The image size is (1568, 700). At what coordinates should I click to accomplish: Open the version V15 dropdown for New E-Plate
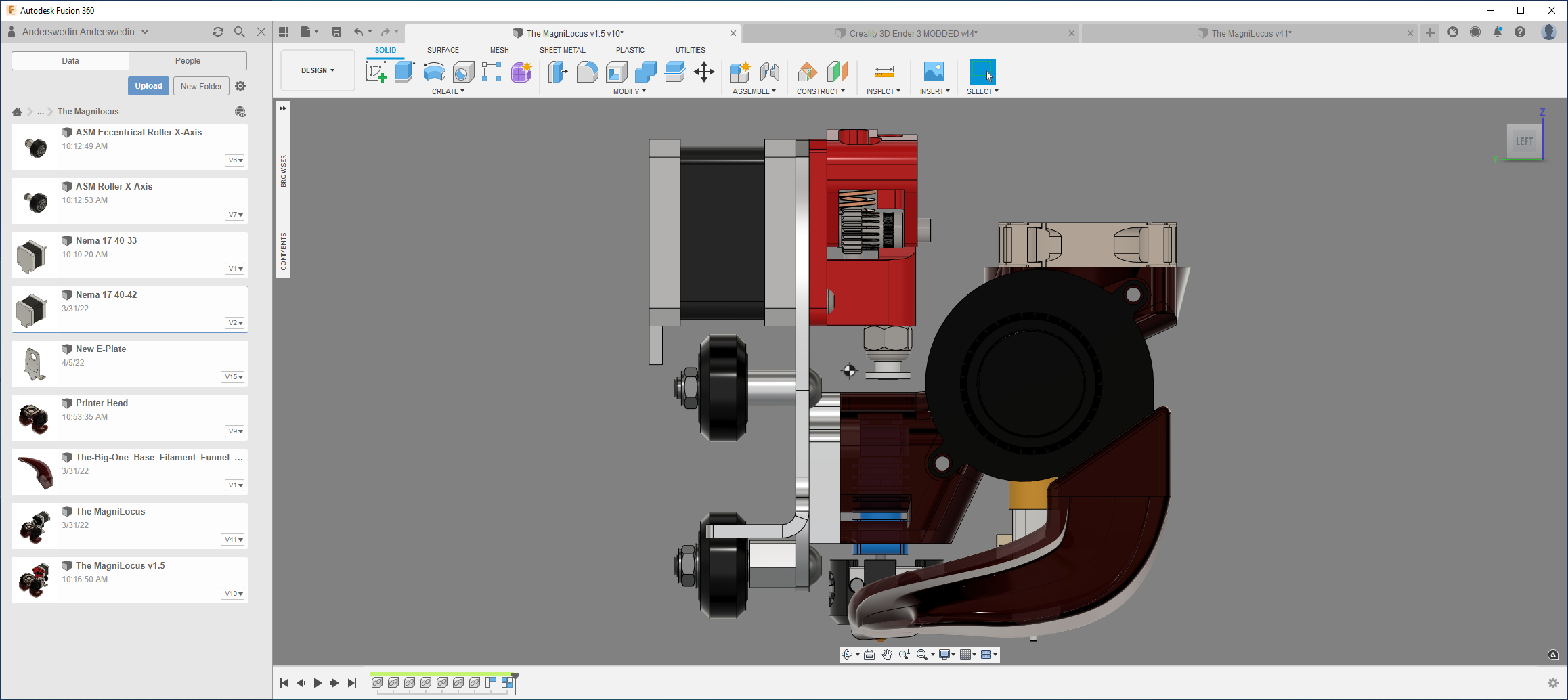(233, 377)
